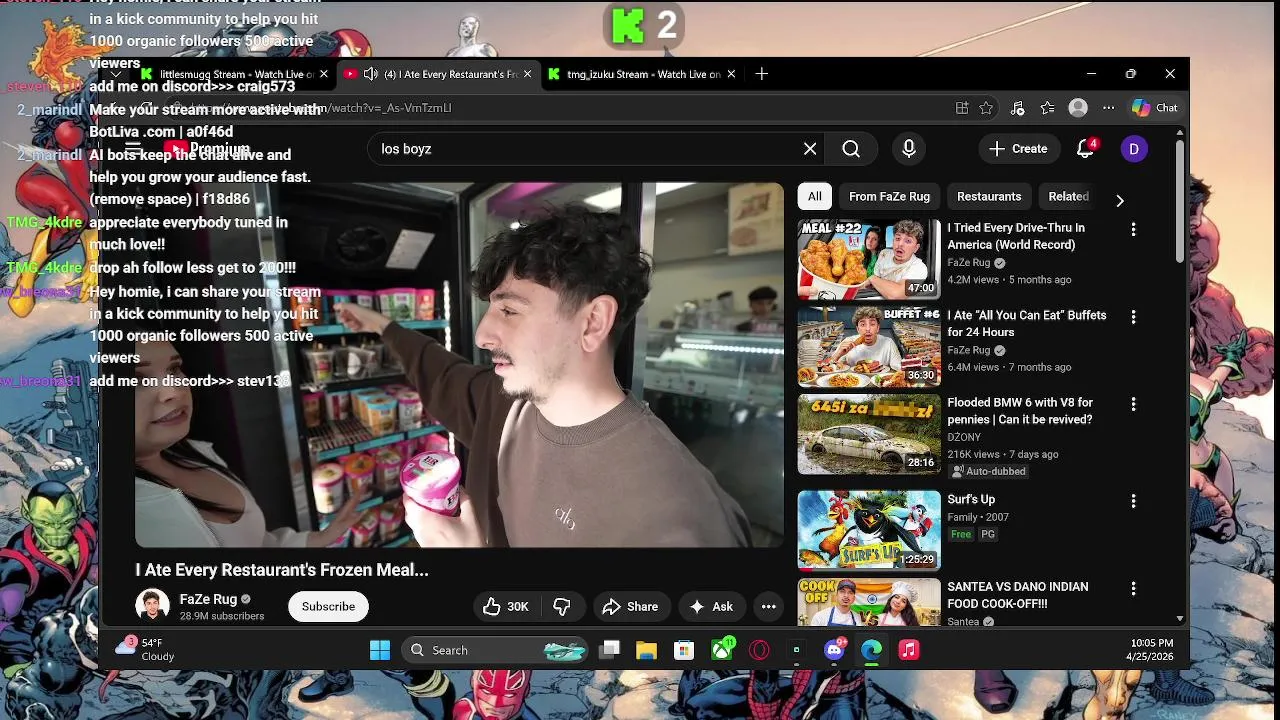Image resolution: width=1280 pixels, height=720 pixels.
Task: Like the video with thumbs up
Action: pyautogui.click(x=506, y=606)
